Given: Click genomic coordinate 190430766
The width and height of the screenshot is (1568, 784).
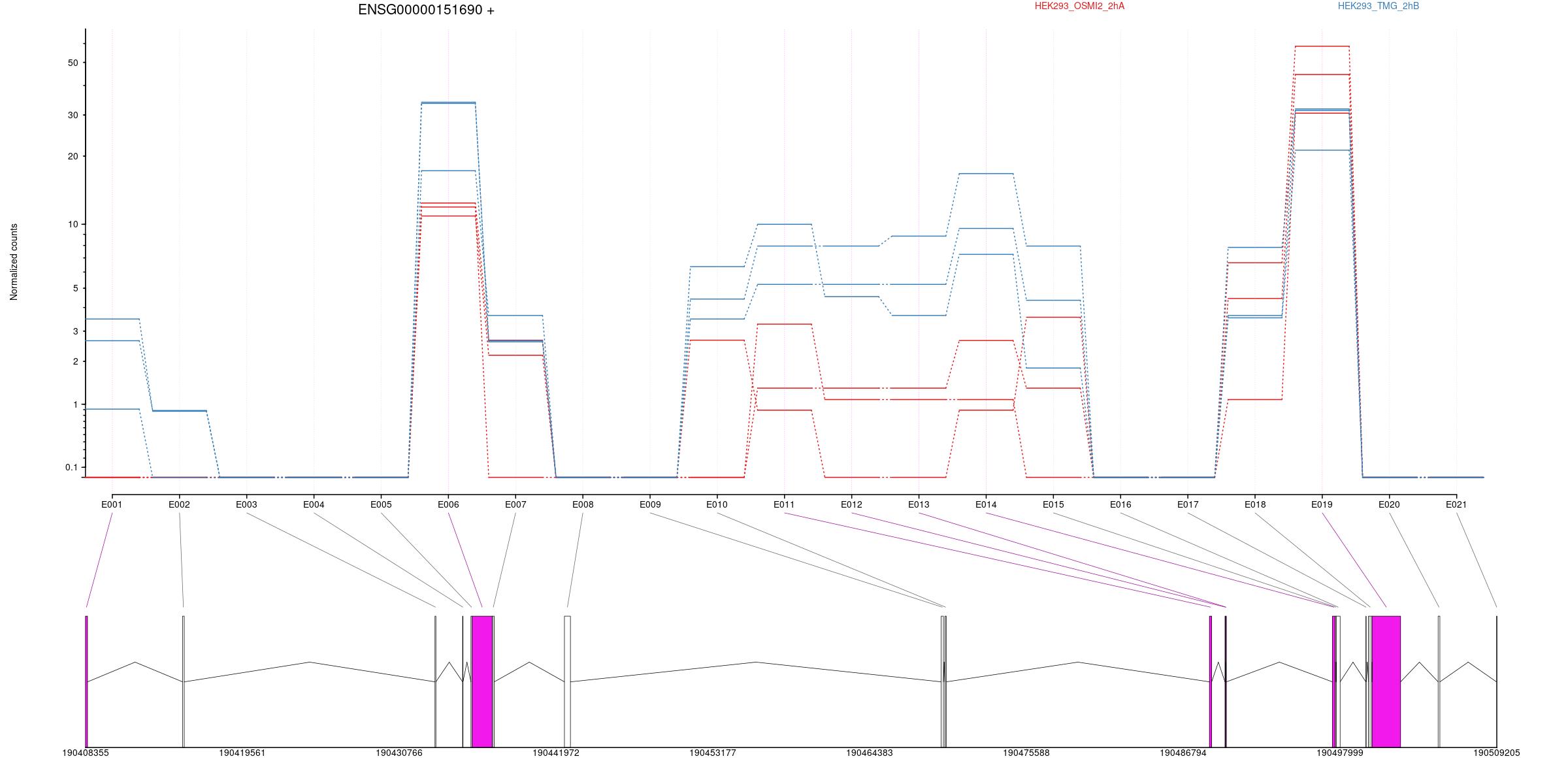Looking at the screenshot, I should coord(399,753).
